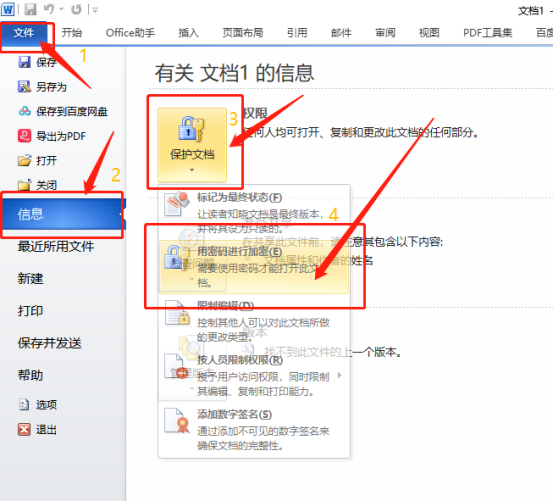Click the 选项 options icon
This screenshot has height=501, width=554.
[24, 405]
